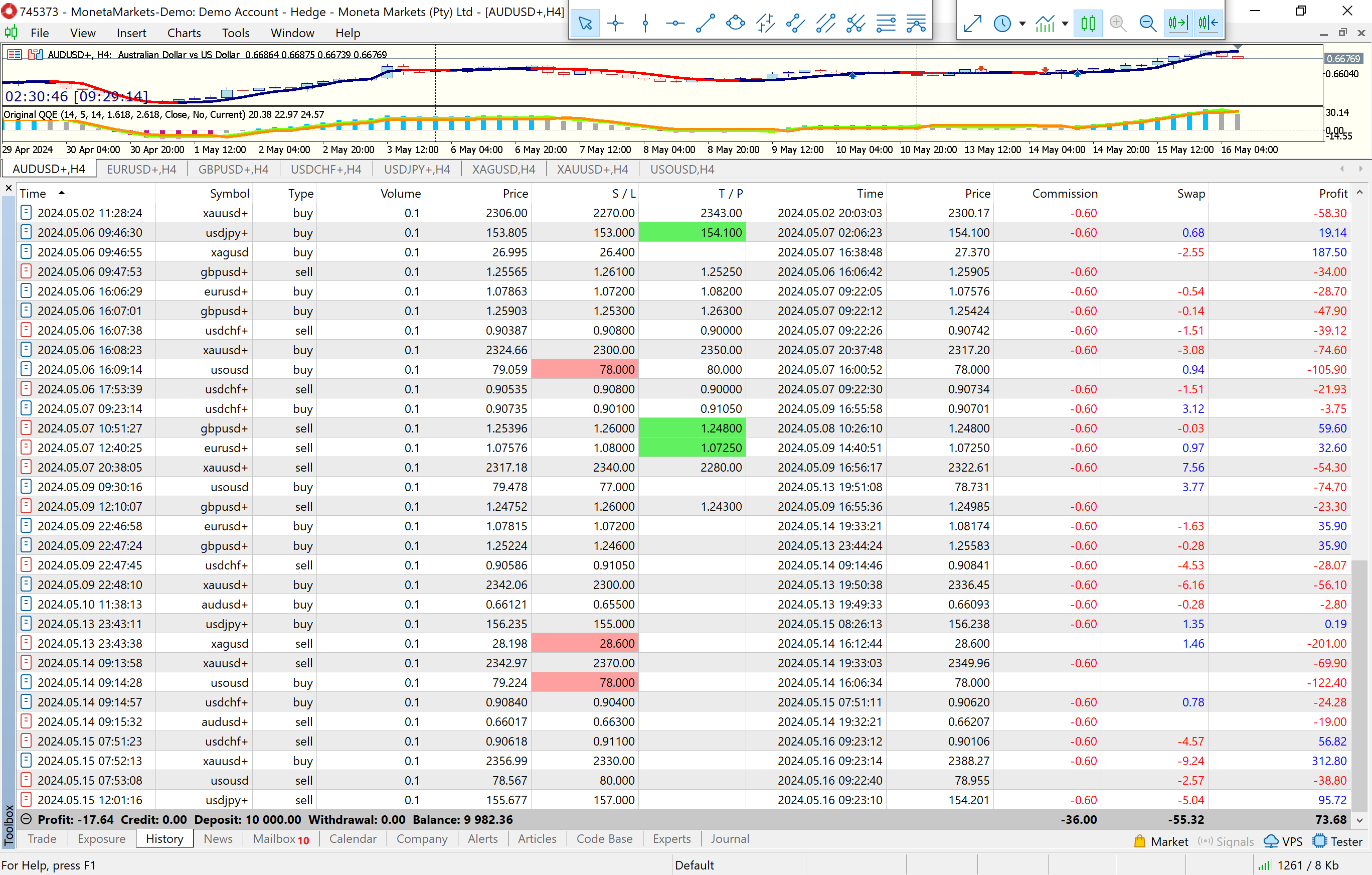Select the horizontal line drawing tool
This screenshot has height=875, width=1372.
675,24
